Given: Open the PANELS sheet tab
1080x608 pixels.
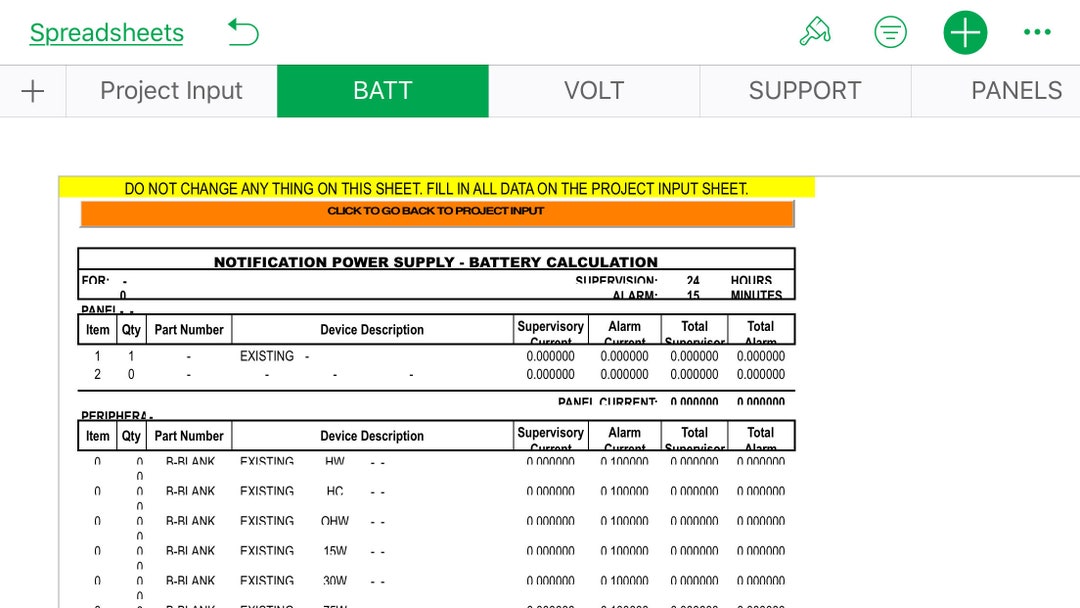Looking at the screenshot, I should click(x=1016, y=90).
